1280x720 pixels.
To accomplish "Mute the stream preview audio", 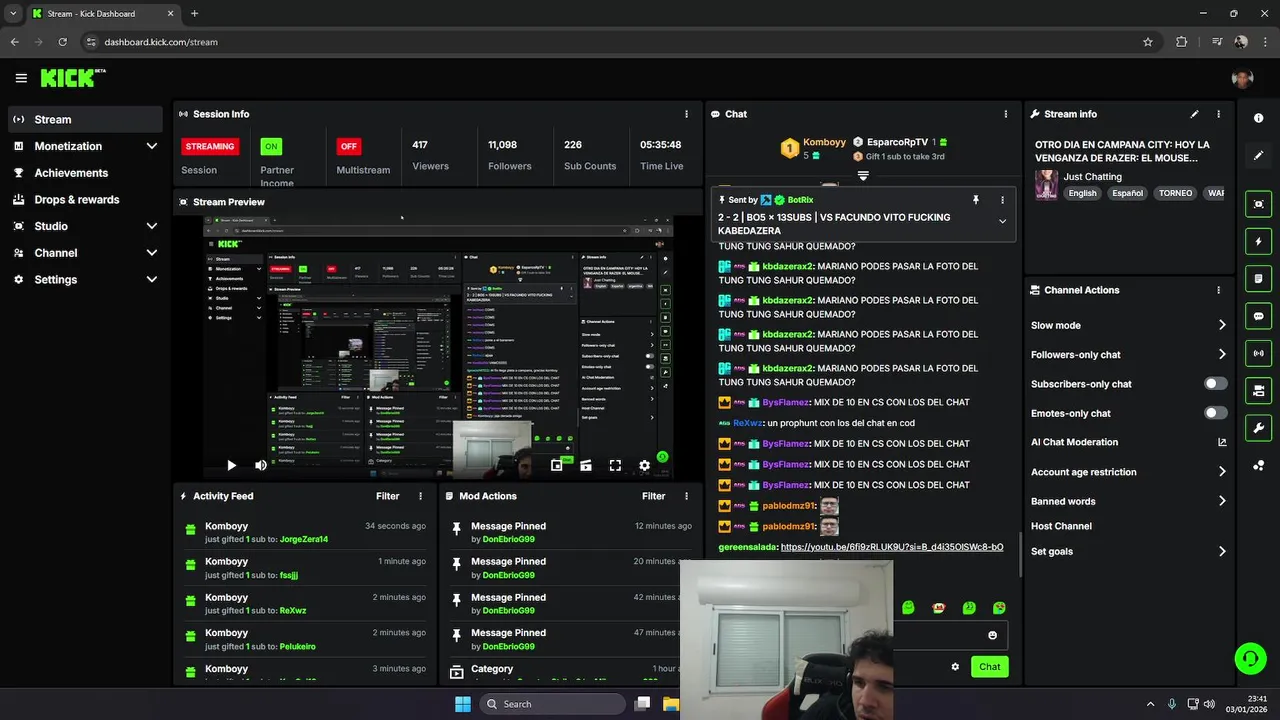I will 260,465.
